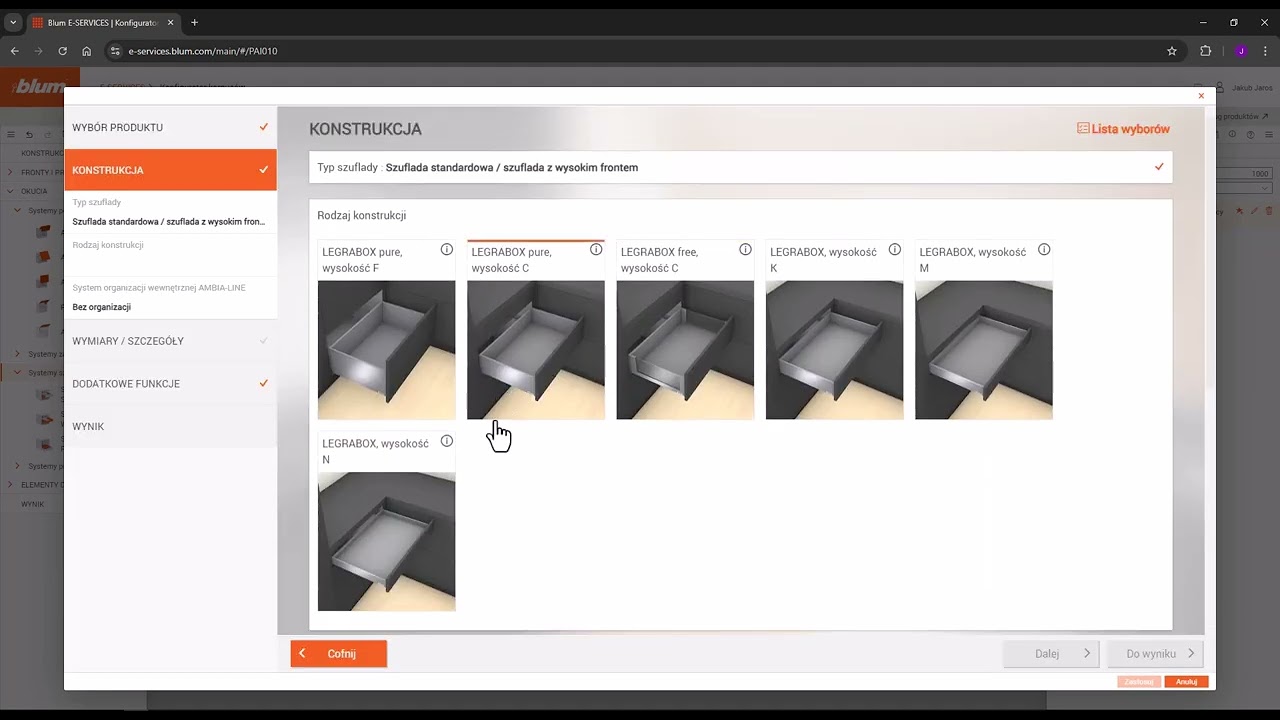Image resolution: width=1280 pixels, height=720 pixels.
Task: Select LEGRABOX pure wysokość C drawer image
Action: (536, 350)
